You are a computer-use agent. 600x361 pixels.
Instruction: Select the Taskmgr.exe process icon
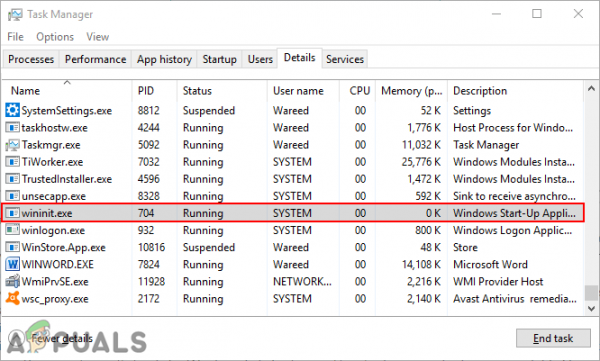click(12, 145)
